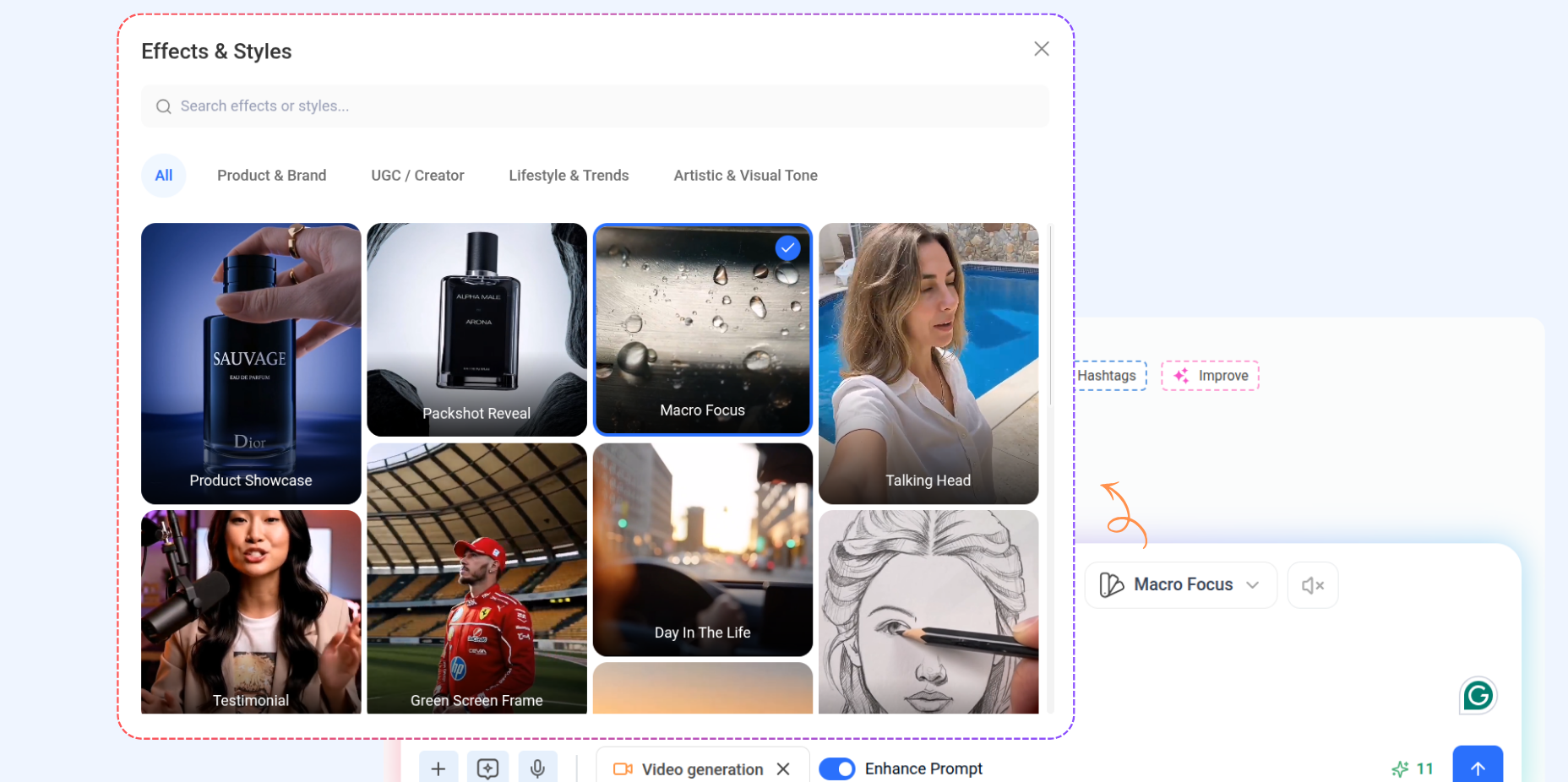Open the UGC / Creator tab
Screen dimensions: 1568x782
417,176
